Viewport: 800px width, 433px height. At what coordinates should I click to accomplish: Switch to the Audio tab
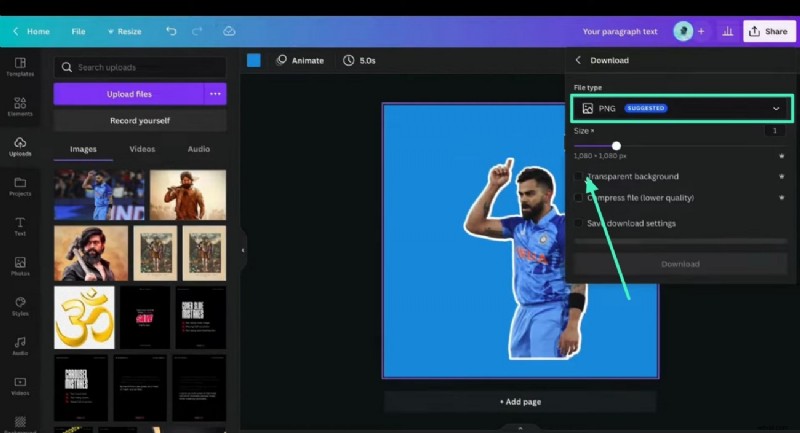[198, 149]
